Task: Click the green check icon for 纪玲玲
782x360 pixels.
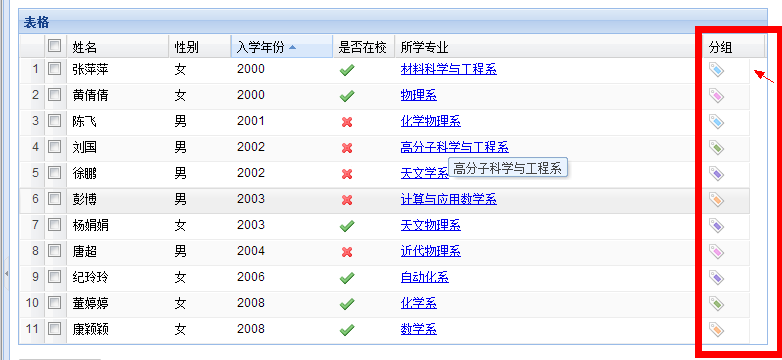Action: [347, 278]
